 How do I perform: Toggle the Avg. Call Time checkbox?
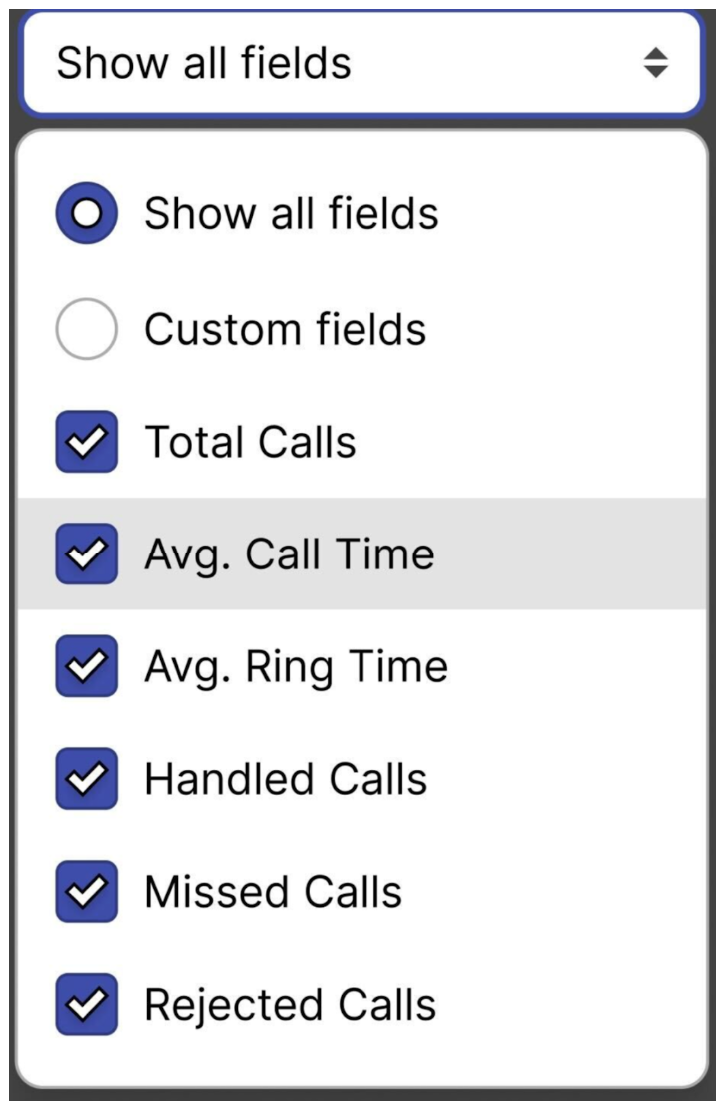coord(87,554)
